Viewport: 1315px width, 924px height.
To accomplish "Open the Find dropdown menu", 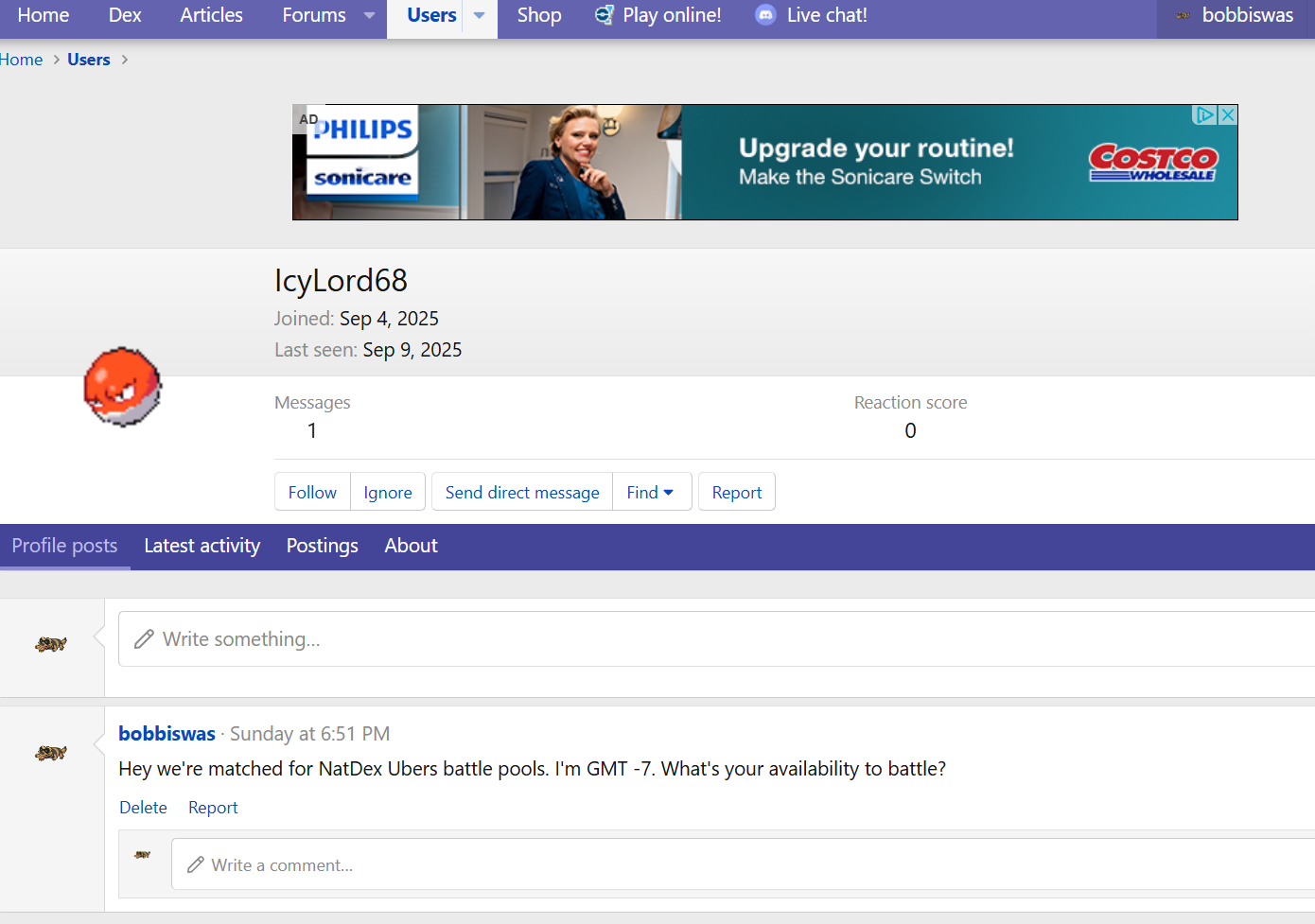I will click(651, 492).
